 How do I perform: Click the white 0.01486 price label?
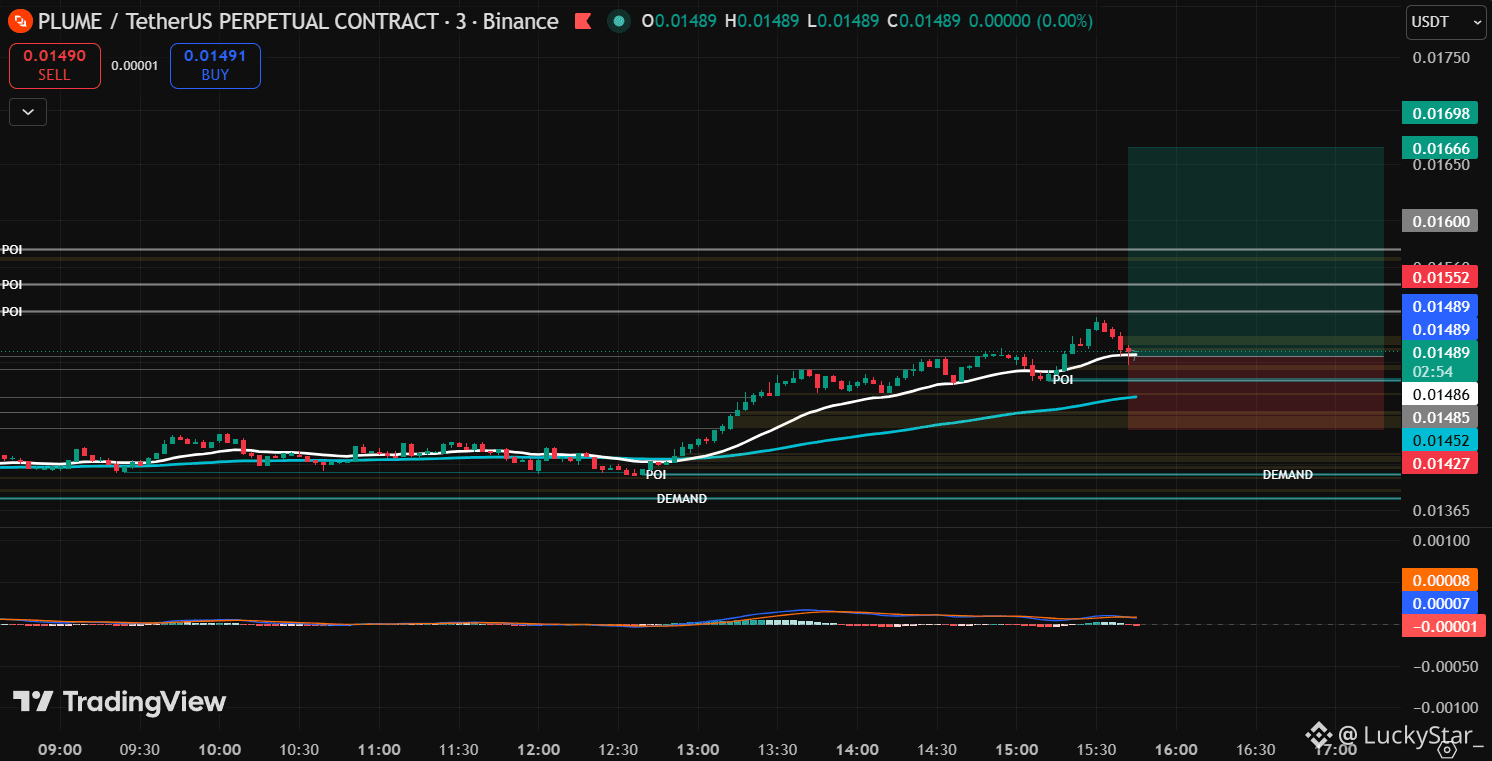coord(1441,395)
